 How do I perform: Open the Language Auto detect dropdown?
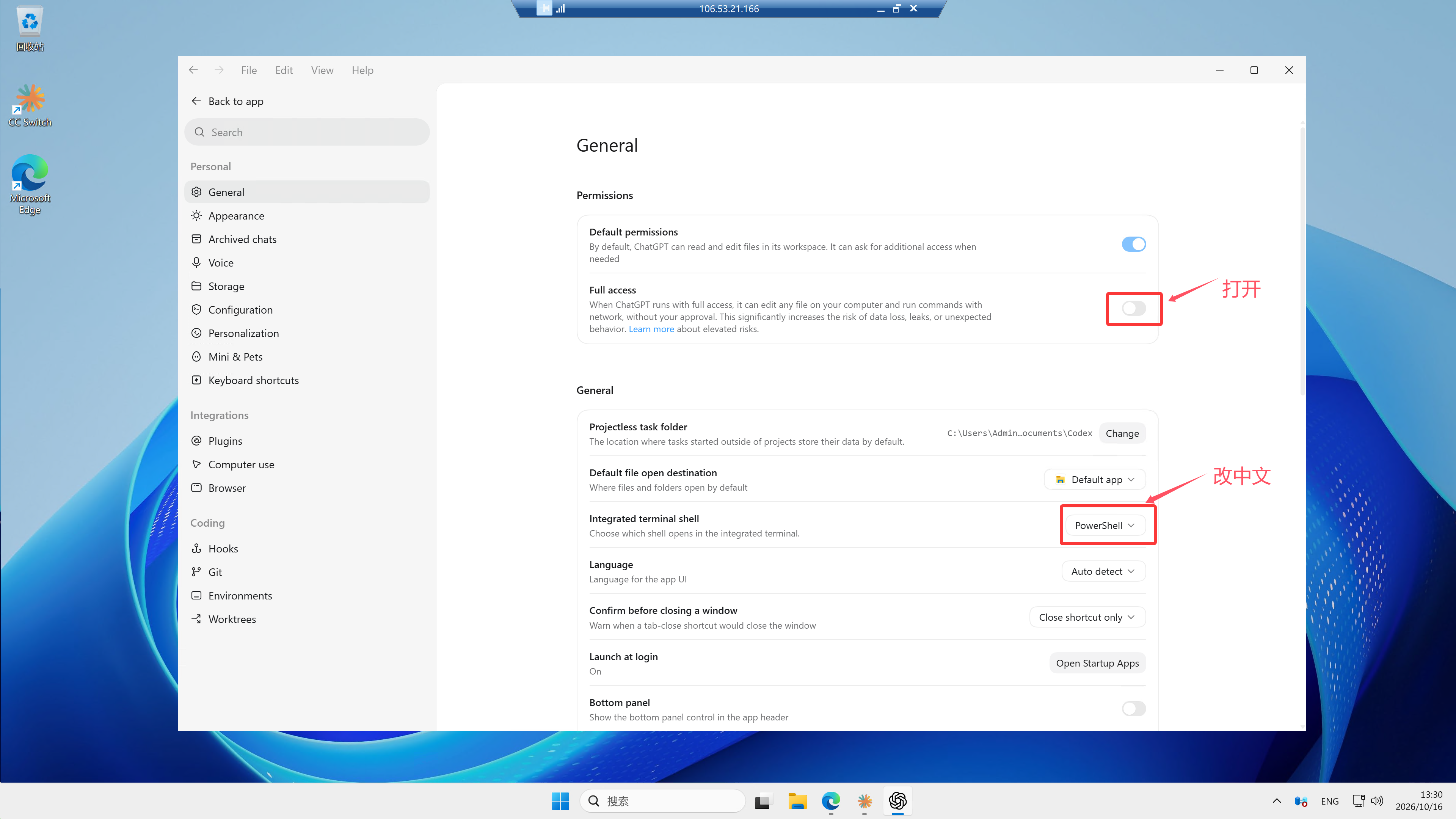point(1103,571)
